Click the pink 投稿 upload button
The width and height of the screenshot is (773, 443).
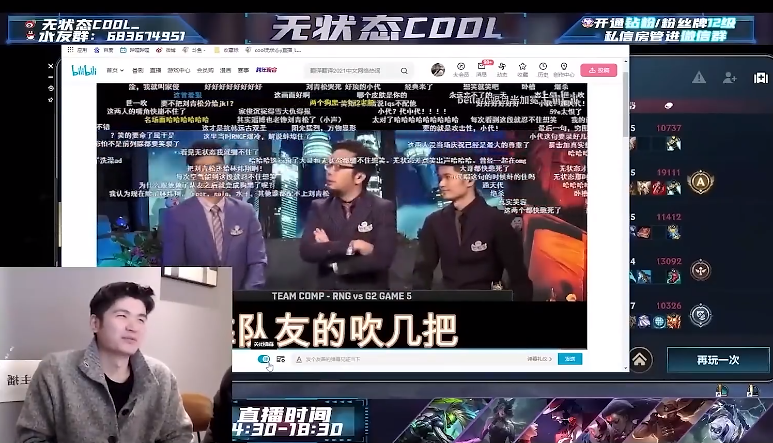(x=598, y=70)
